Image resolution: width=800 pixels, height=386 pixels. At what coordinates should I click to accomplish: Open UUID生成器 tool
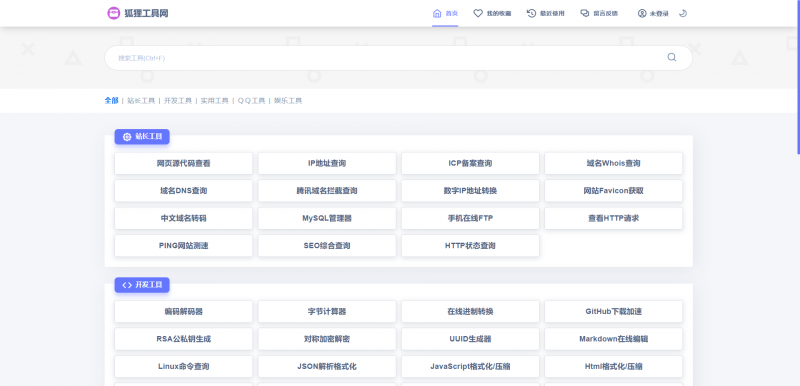click(470, 339)
